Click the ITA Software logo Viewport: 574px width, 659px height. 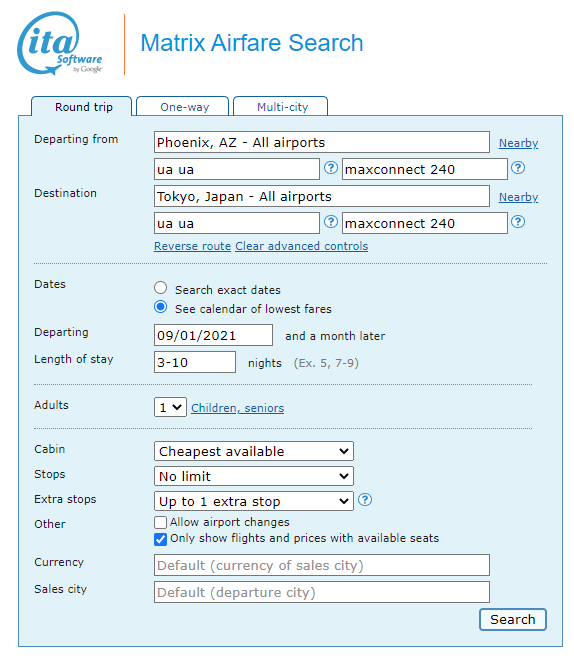[59, 44]
